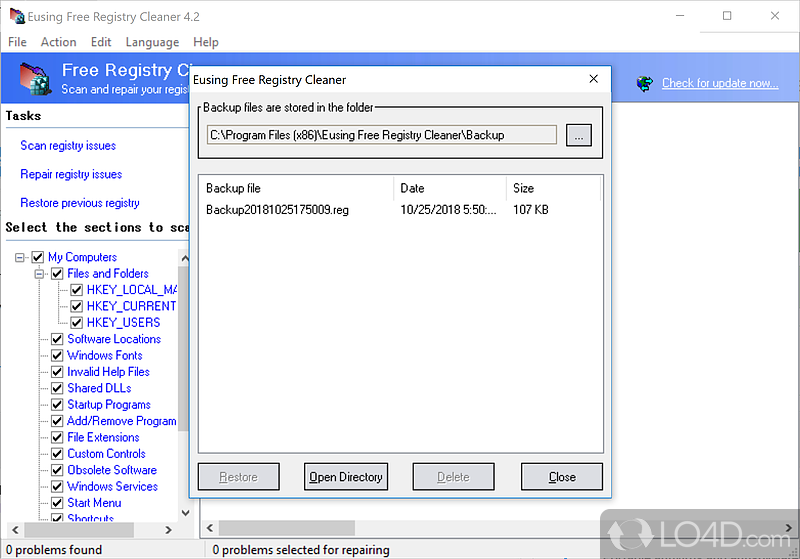Uncheck the HKEY_LOCAL_MACHINE checkbox

[x=77, y=290]
